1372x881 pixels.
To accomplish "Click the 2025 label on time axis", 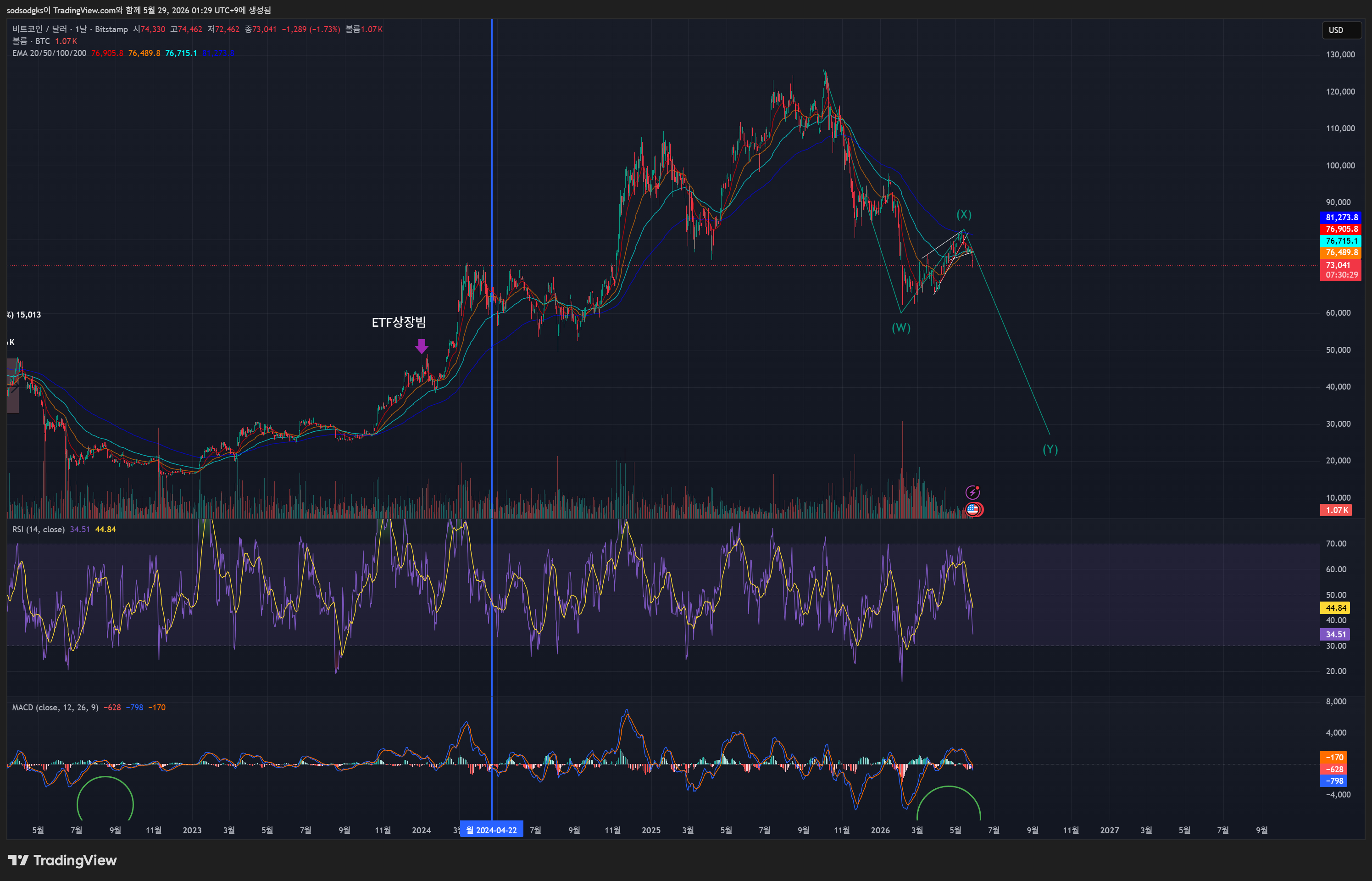I will click(651, 830).
